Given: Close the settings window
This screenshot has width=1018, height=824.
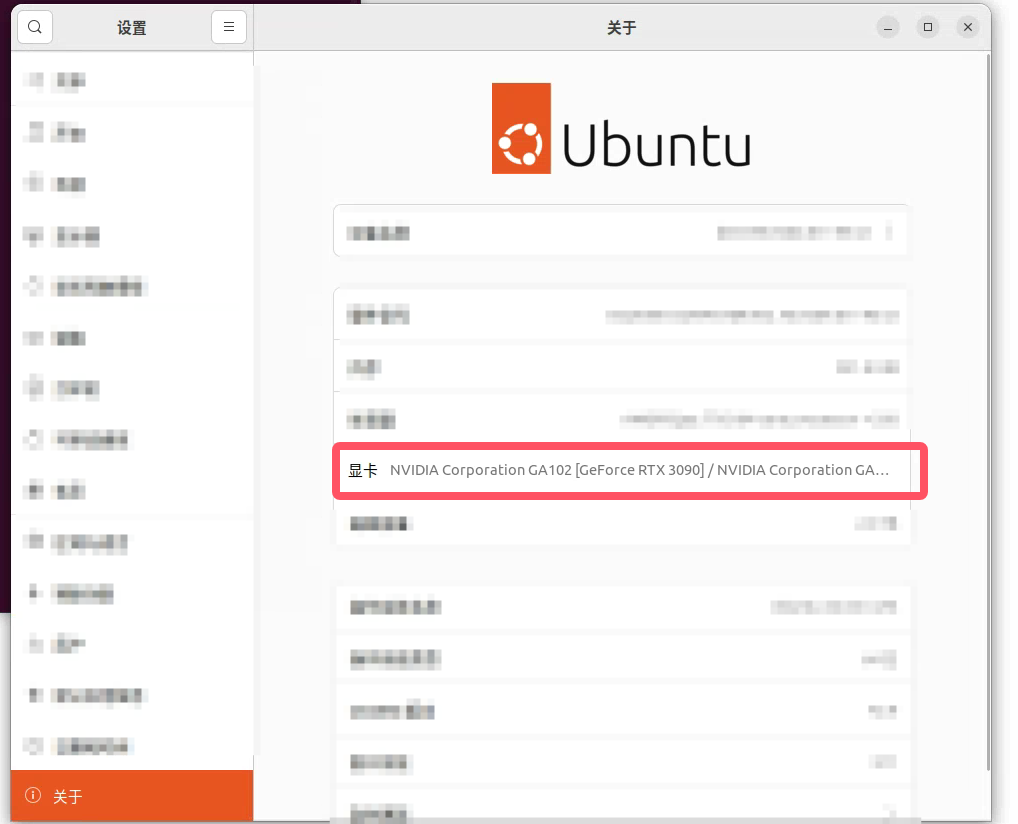Looking at the screenshot, I should tap(967, 27).
